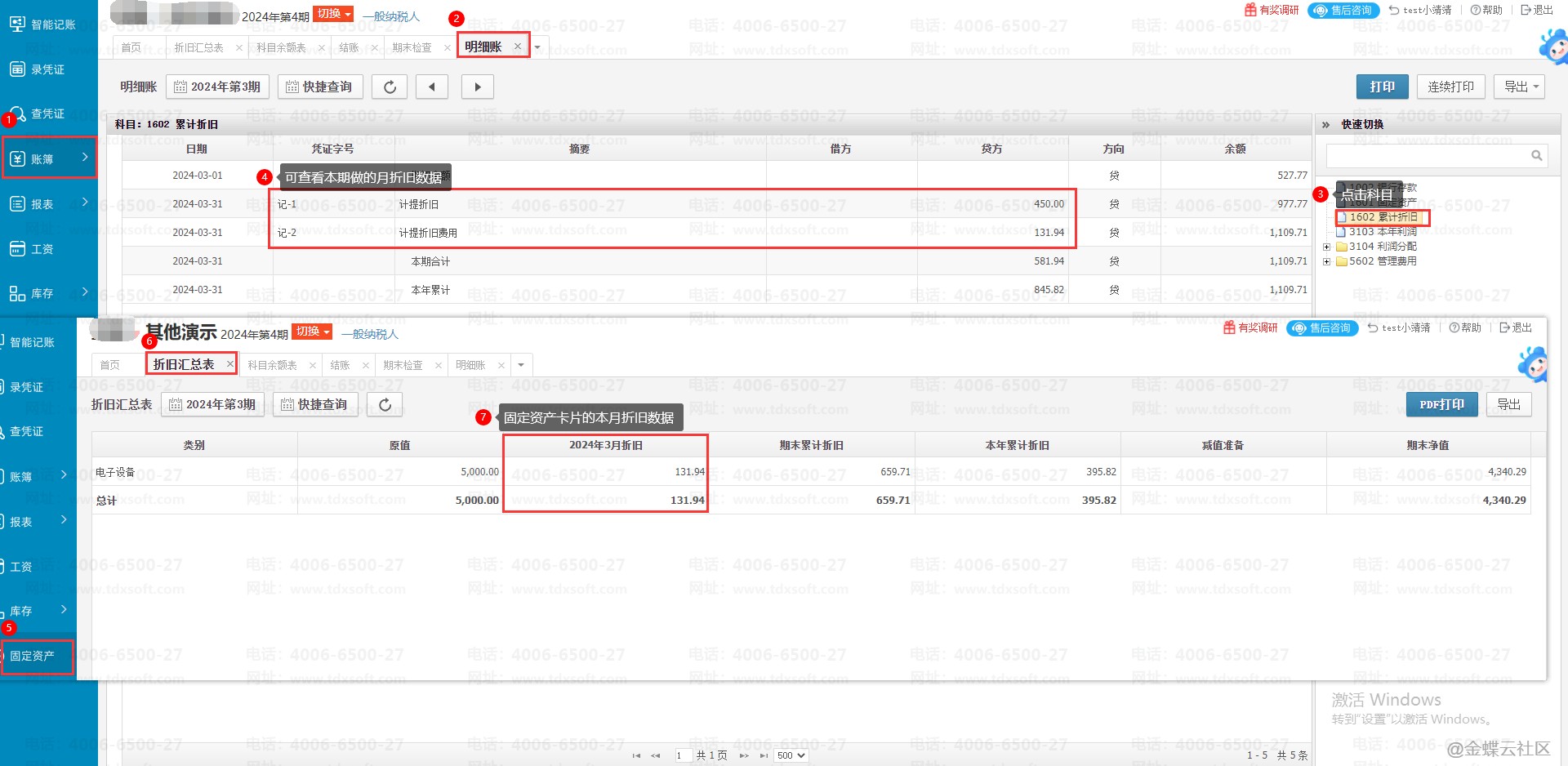Collapse the 快速切换 panel with double arrow

click(1325, 124)
